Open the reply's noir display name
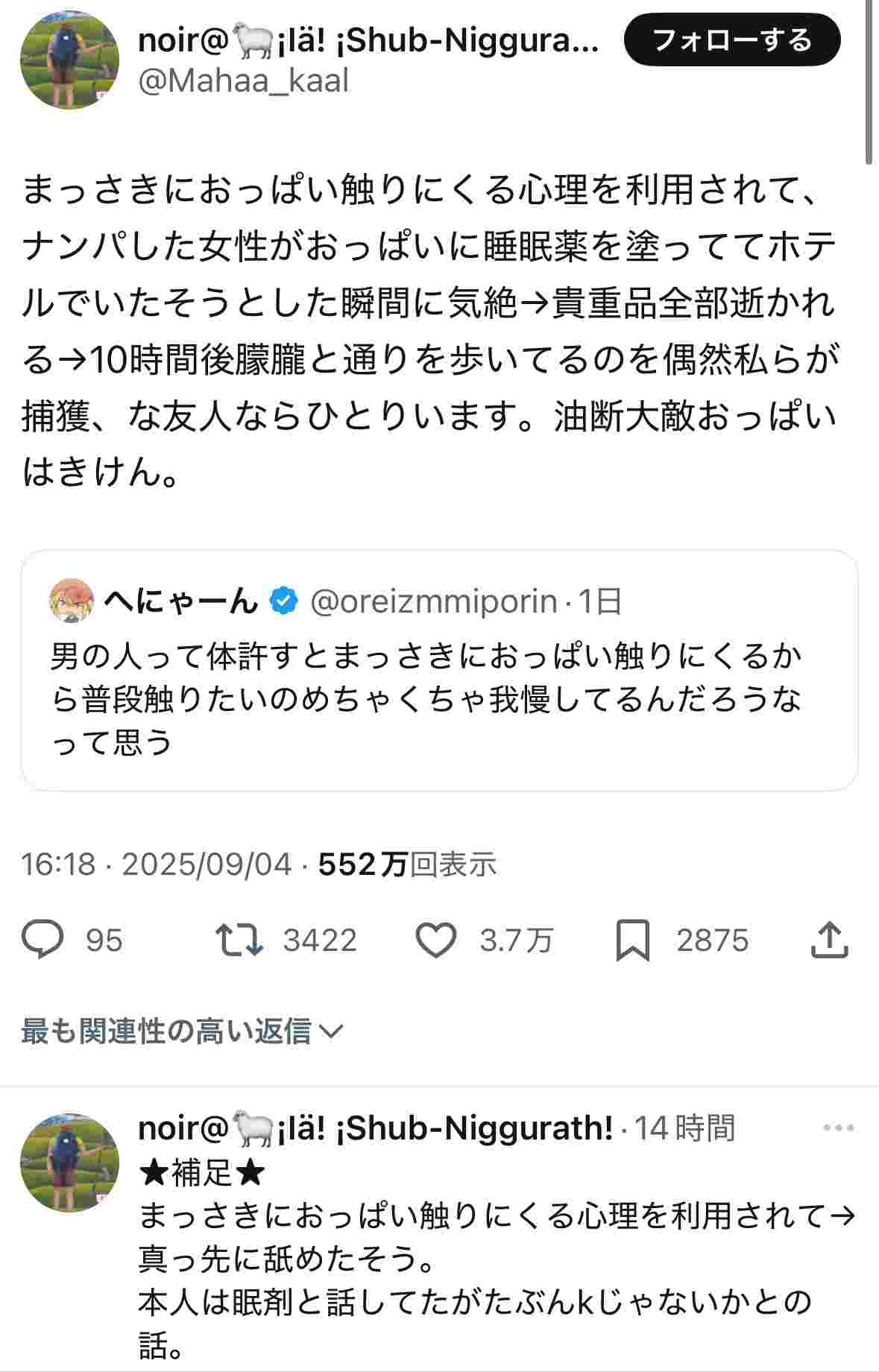The width and height of the screenshot is (879, 1372). point(375,1128)
